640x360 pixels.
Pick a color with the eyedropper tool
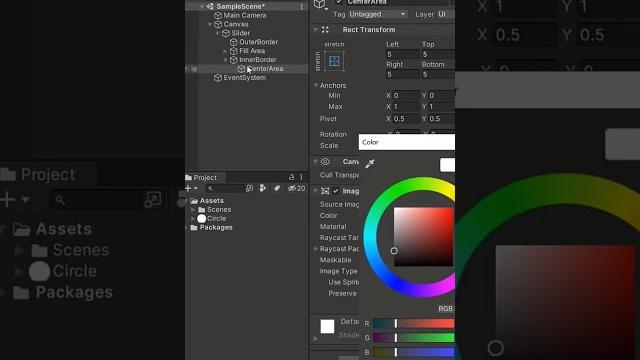[x=370, y=164]
